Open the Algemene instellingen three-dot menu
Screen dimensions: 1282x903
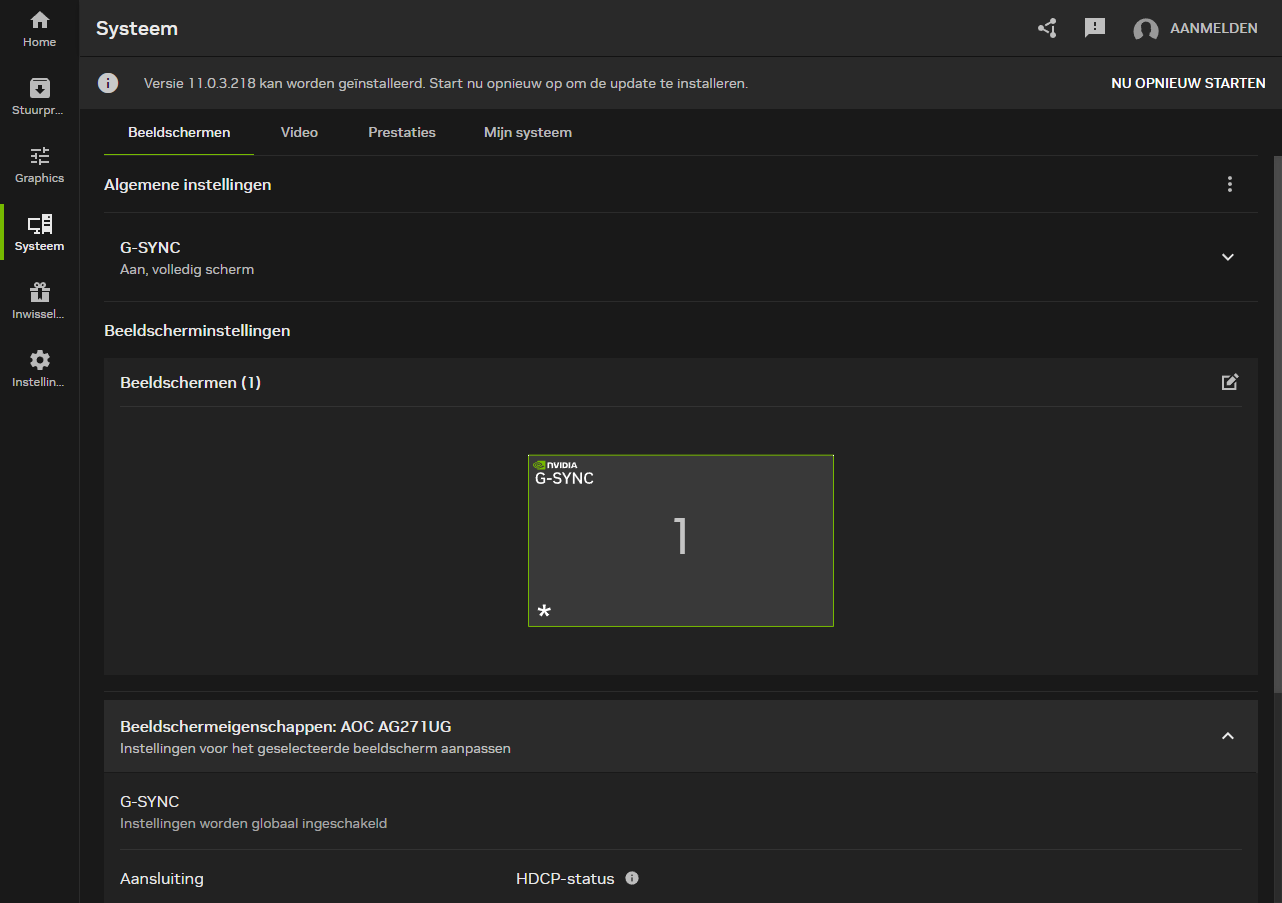[x=1230, y=184]
